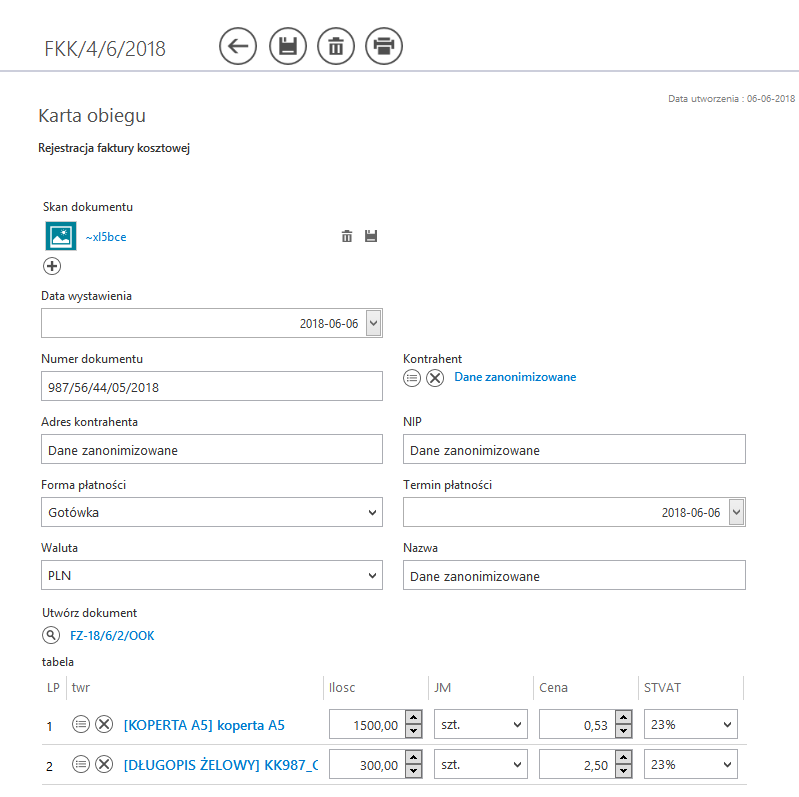Expand STVAT 23% dropdown in row 2
The image size is (799, 797).
click(x=691, y=764)
